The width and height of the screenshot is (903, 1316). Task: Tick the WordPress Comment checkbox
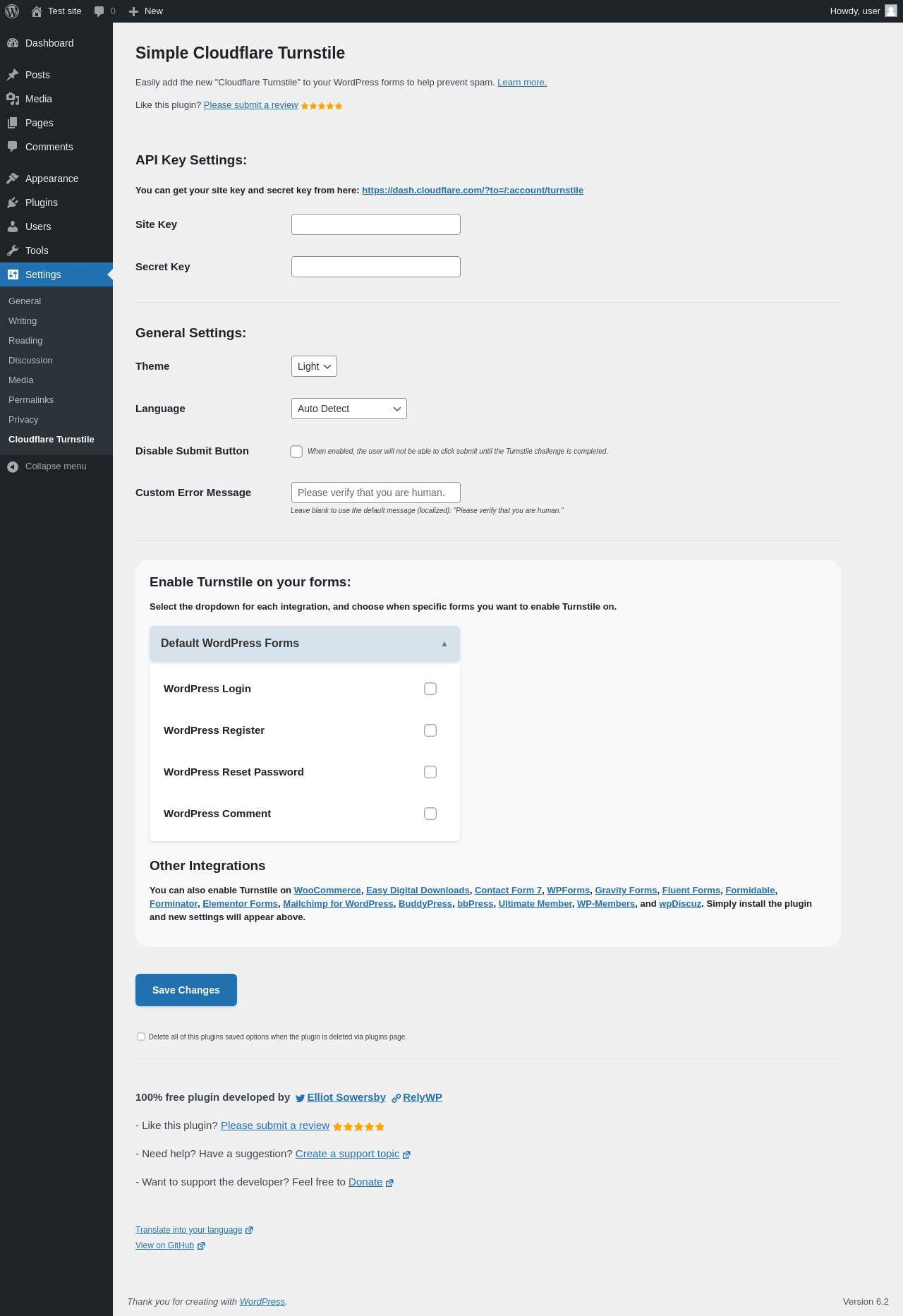point(430,814)
